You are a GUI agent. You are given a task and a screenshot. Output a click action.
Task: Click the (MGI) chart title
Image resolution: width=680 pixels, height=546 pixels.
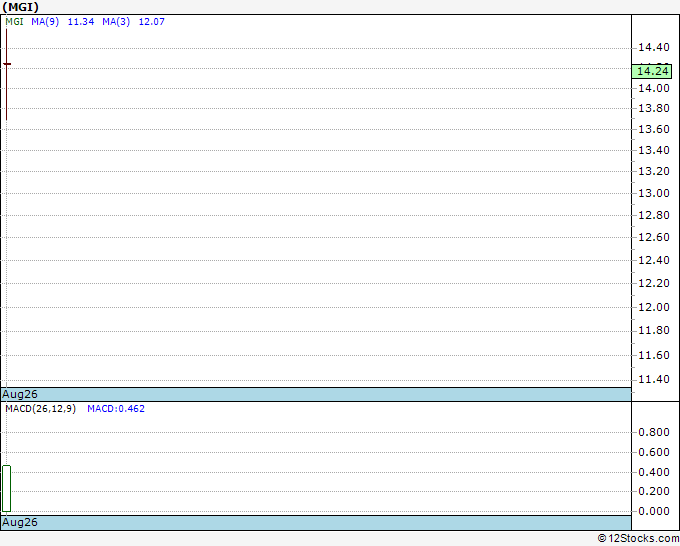(20, 7)
